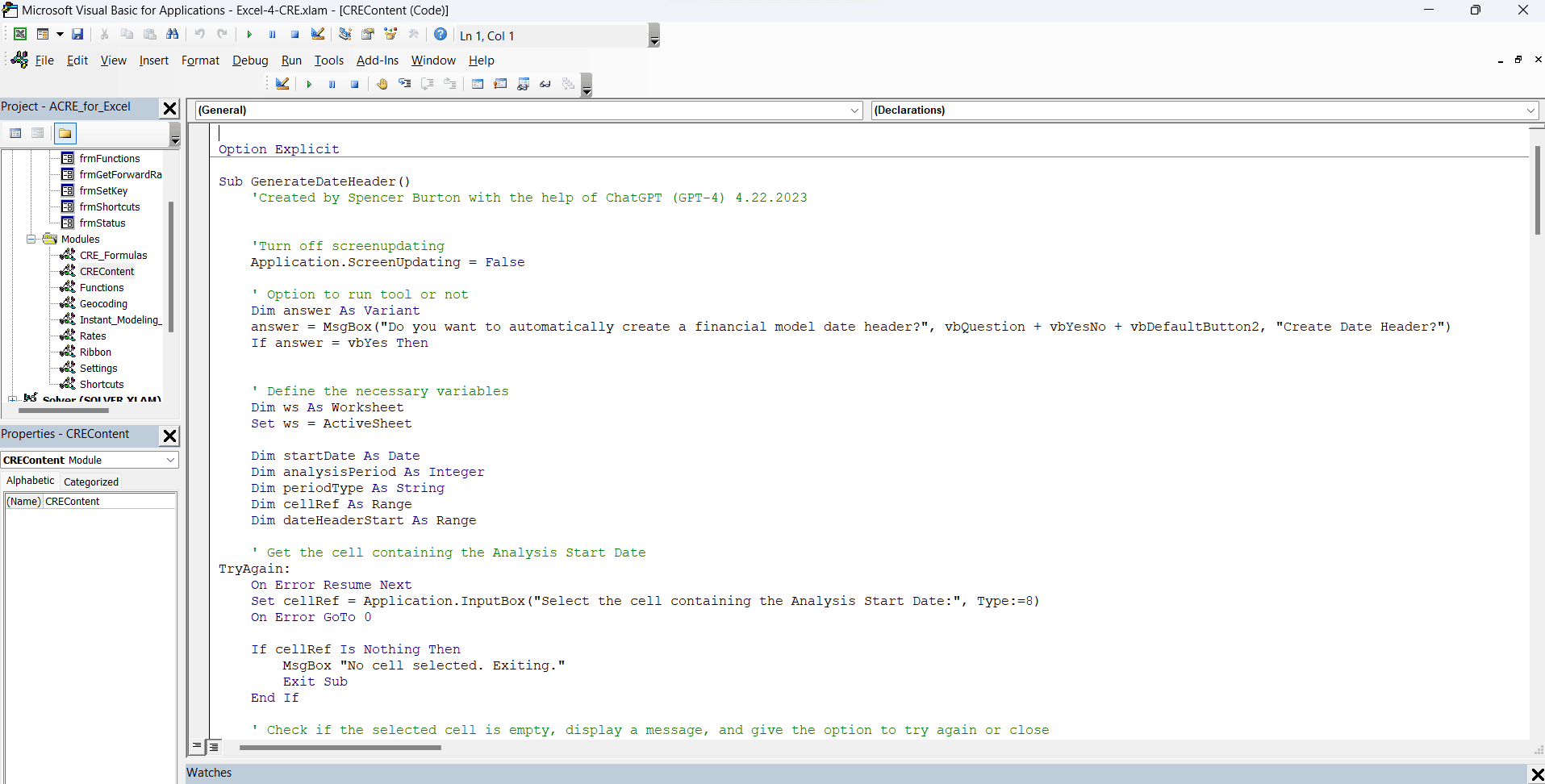Open the Add-Ins menu
This screenshot has height=784, width=1545.
point(377,60)
